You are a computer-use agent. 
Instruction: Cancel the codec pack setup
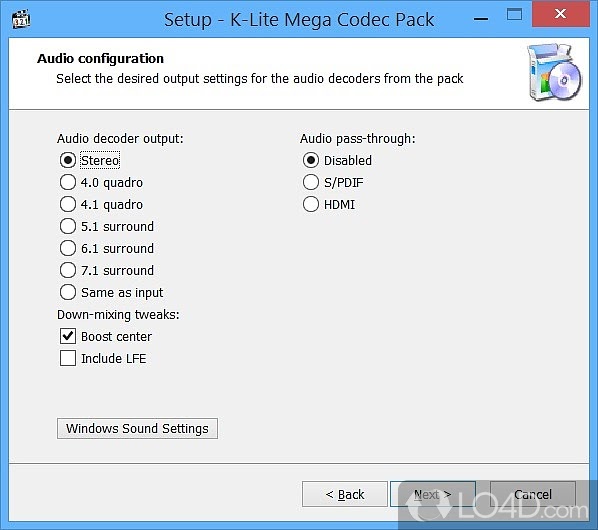[x=533, y=494]
